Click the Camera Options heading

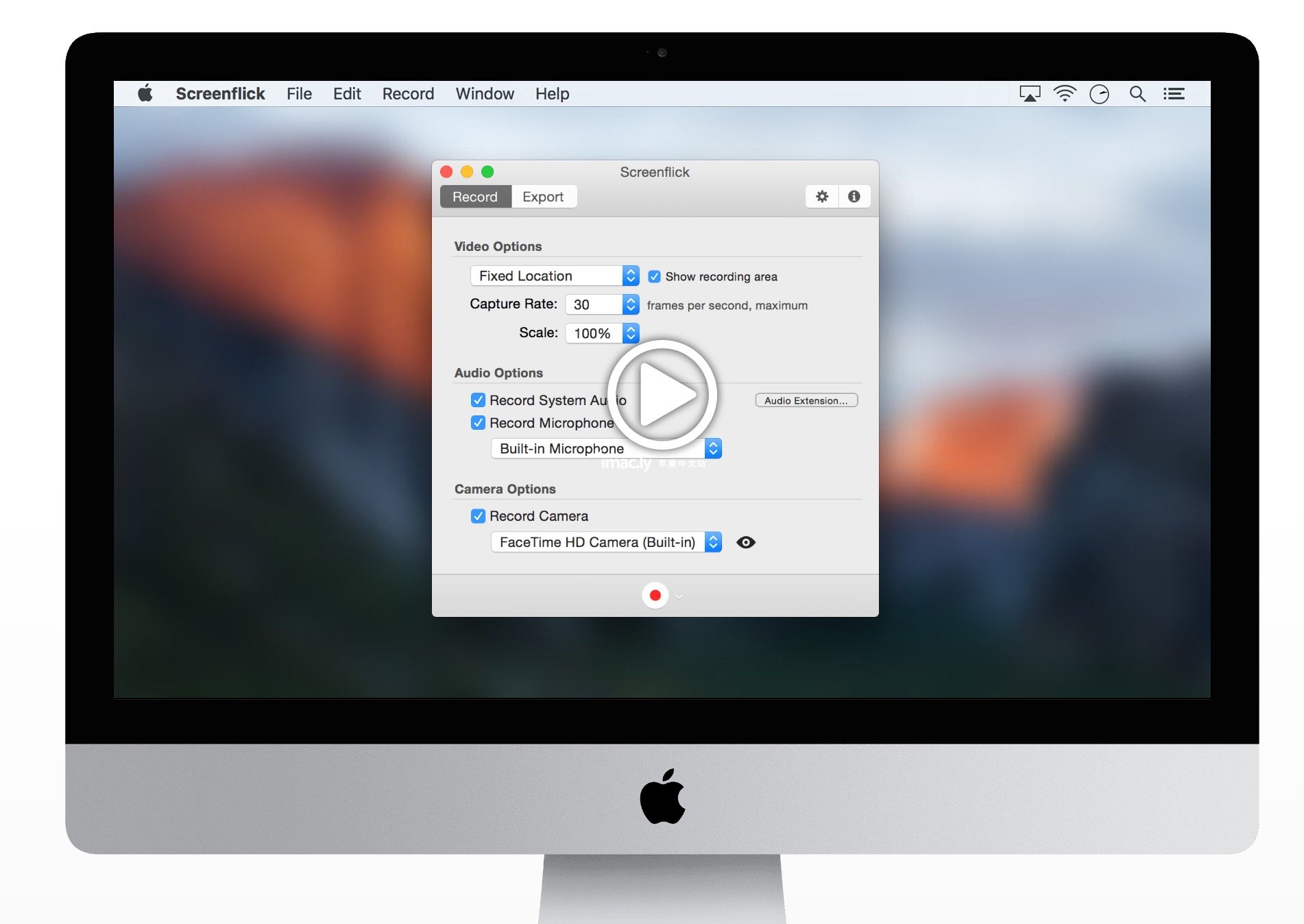(x=505, y=489)
